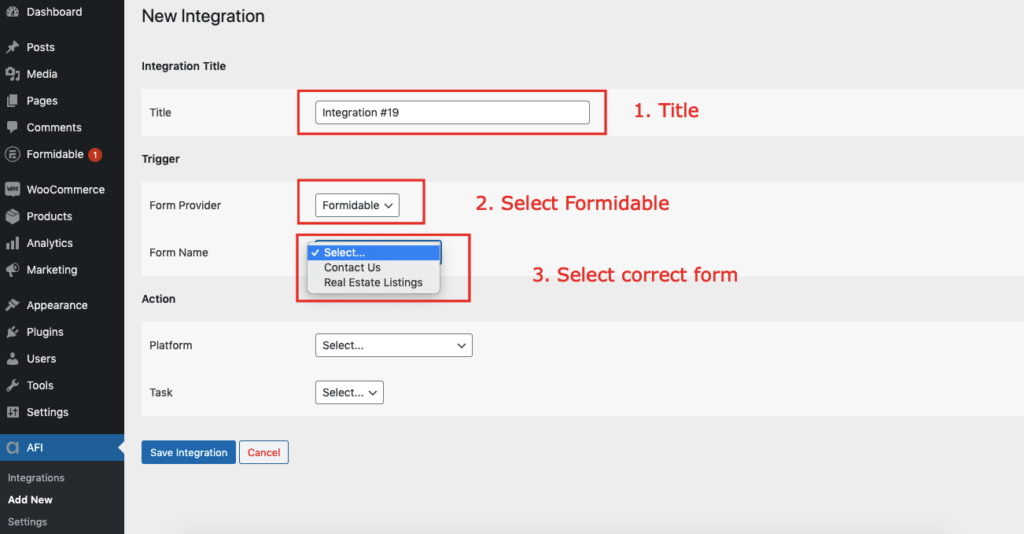Viewport: 1024px width, 534px height.
Task: Click the WooCommerce icon in the sidebar
Action: pyautogui.click(x=12, y=189)
